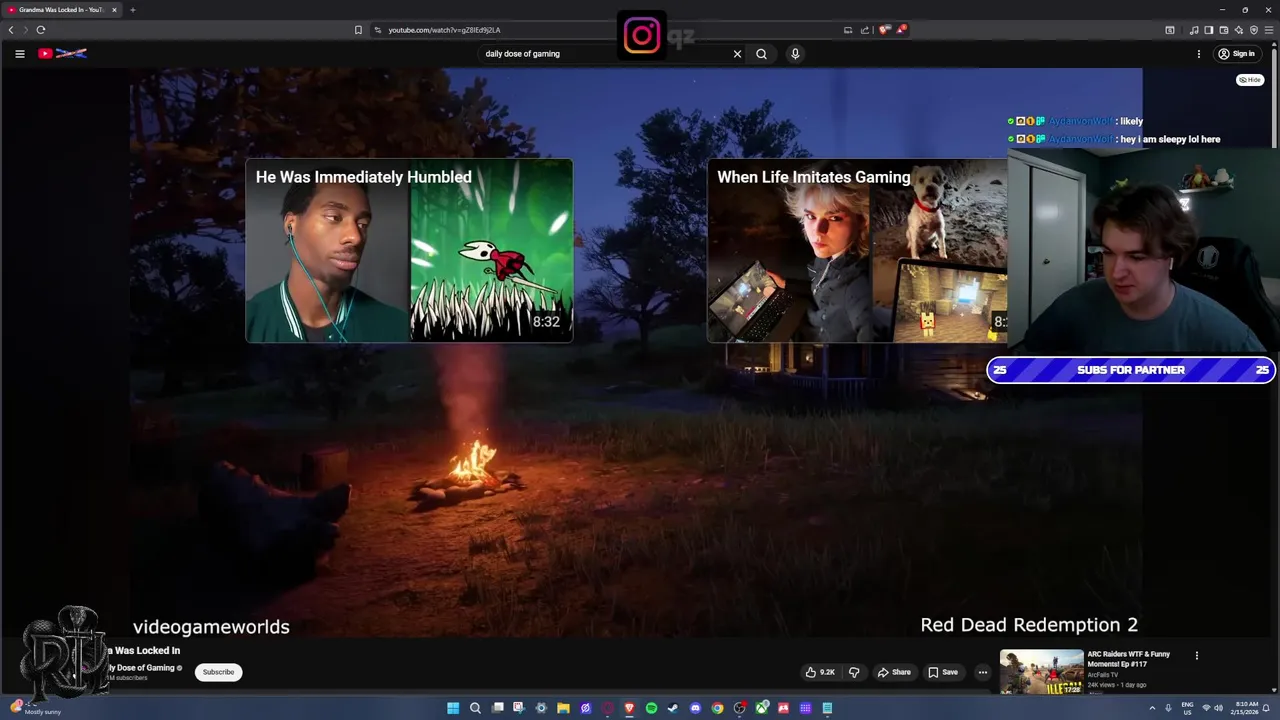Open Google Chrome from the taskbar

click(x=717, y=708)
